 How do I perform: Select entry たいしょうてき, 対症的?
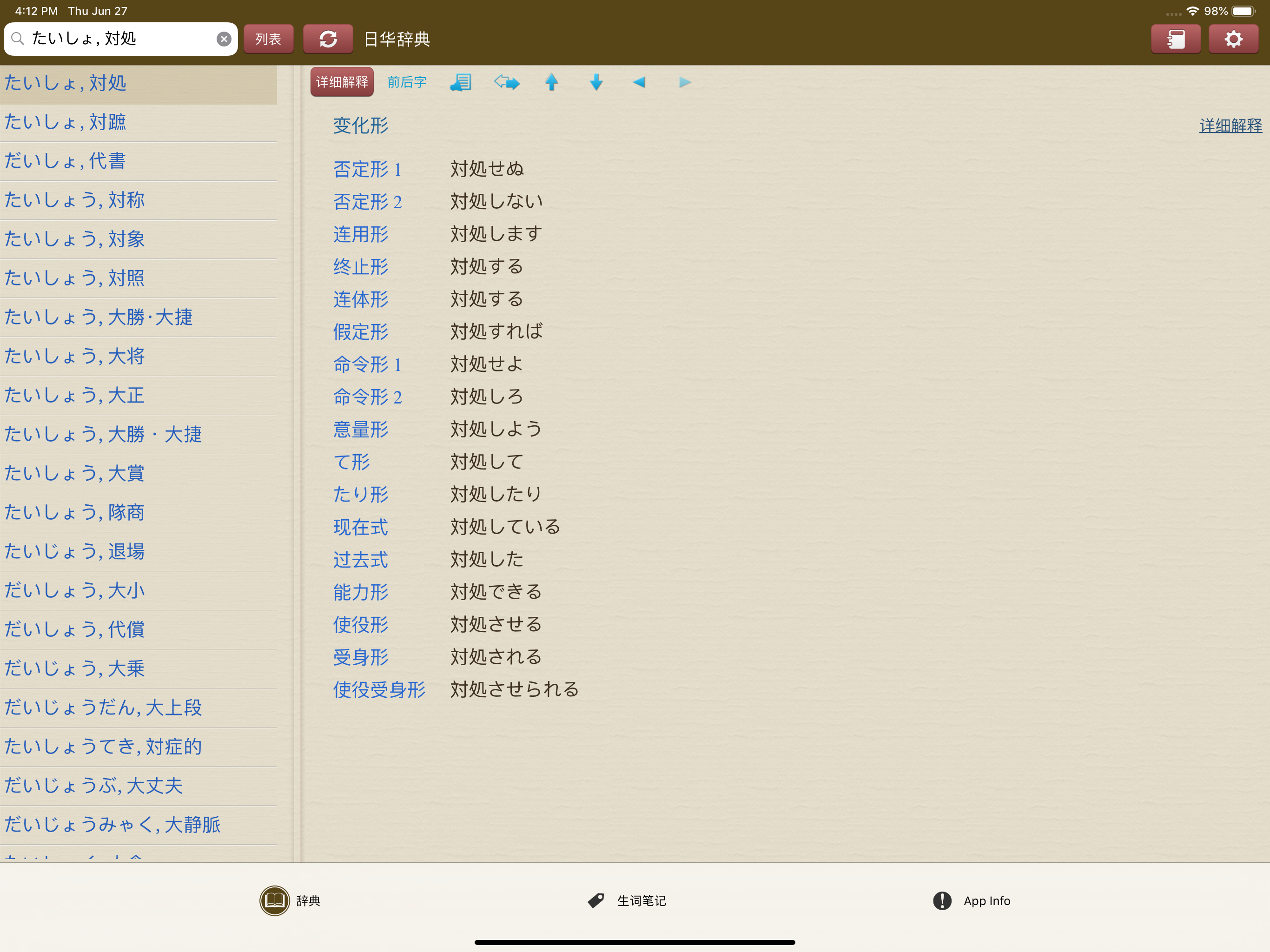(139, 747)
